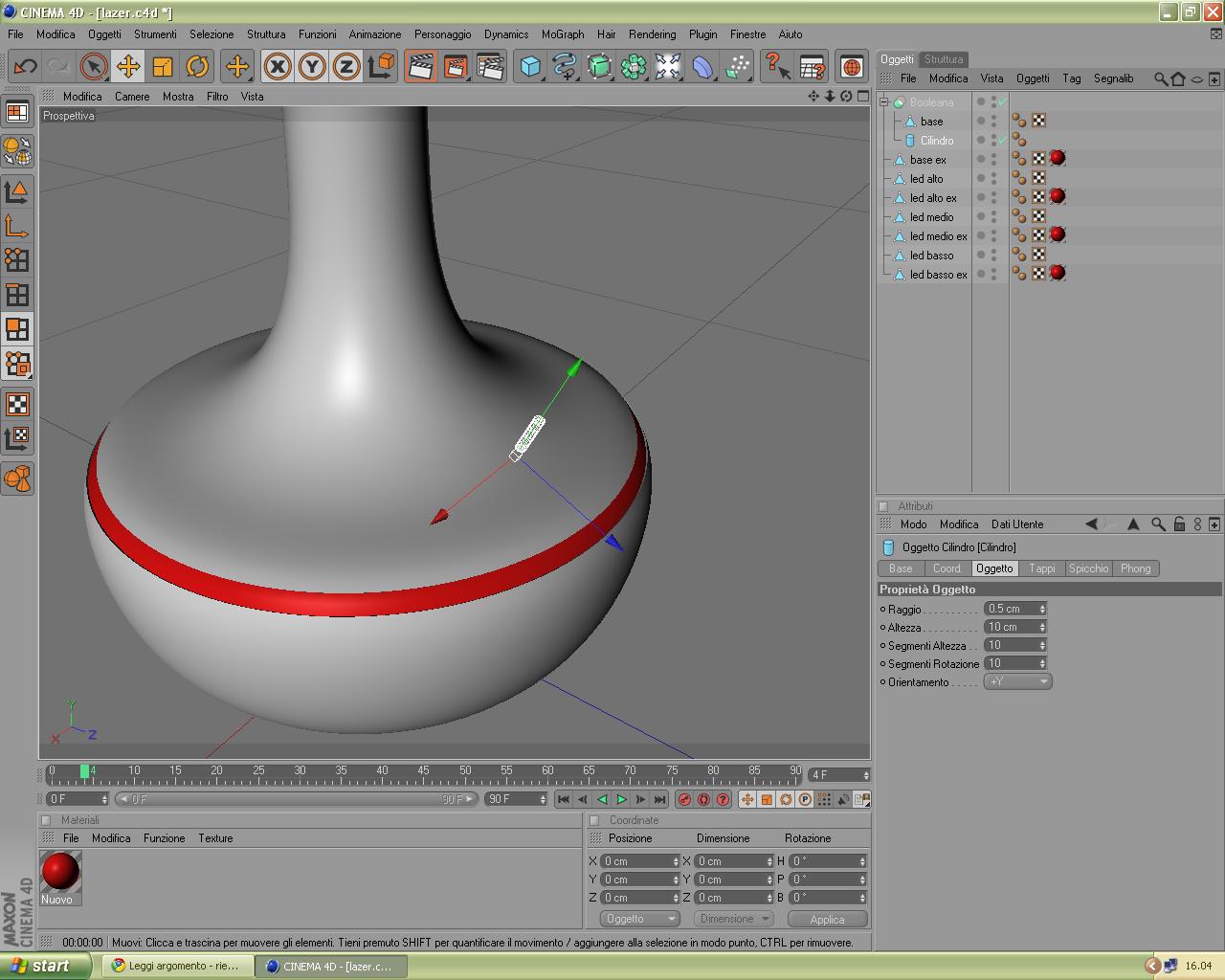Click the Live Selection tool icon
Image resolution: width=1225 pixels, height=980 pixels.
(x=93, y=66)
